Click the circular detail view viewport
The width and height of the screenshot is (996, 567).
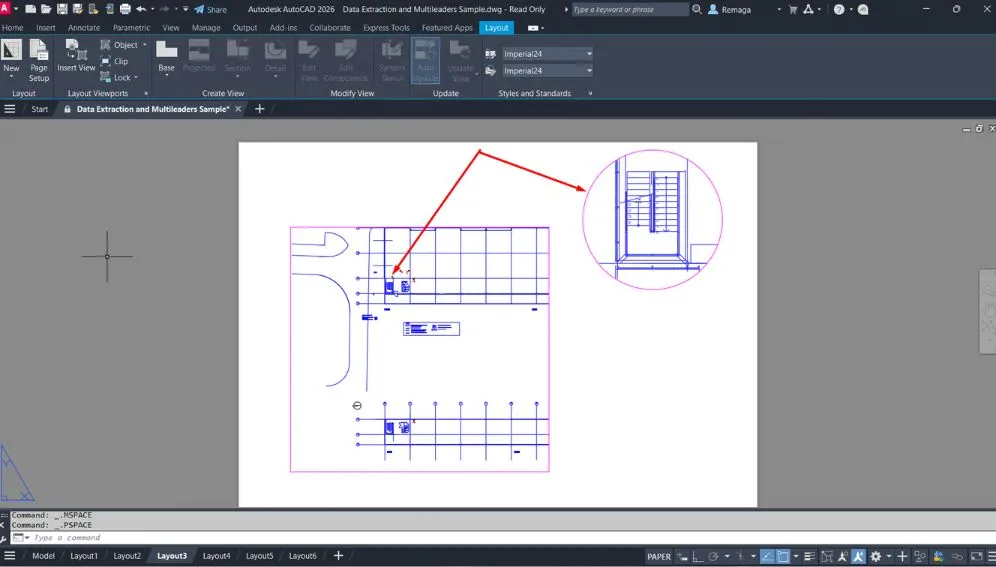[x=652, y=220]
